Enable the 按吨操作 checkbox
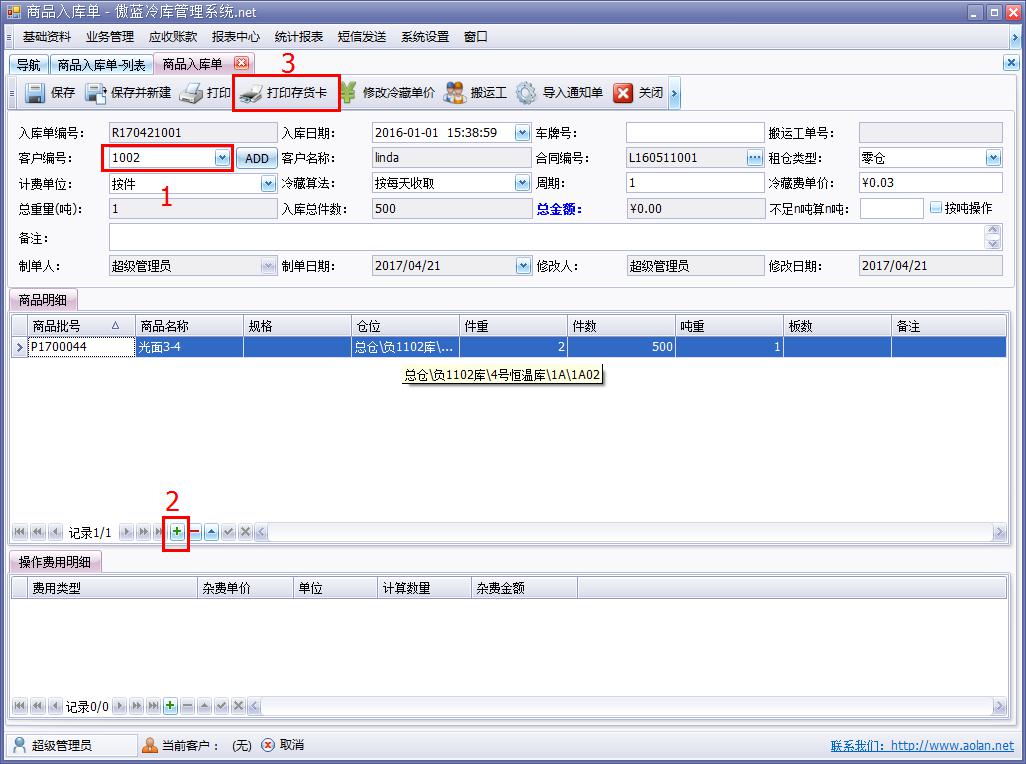The width and height of the screenshot is (1026, 764). pyautogui.click(x=936, y=208)
